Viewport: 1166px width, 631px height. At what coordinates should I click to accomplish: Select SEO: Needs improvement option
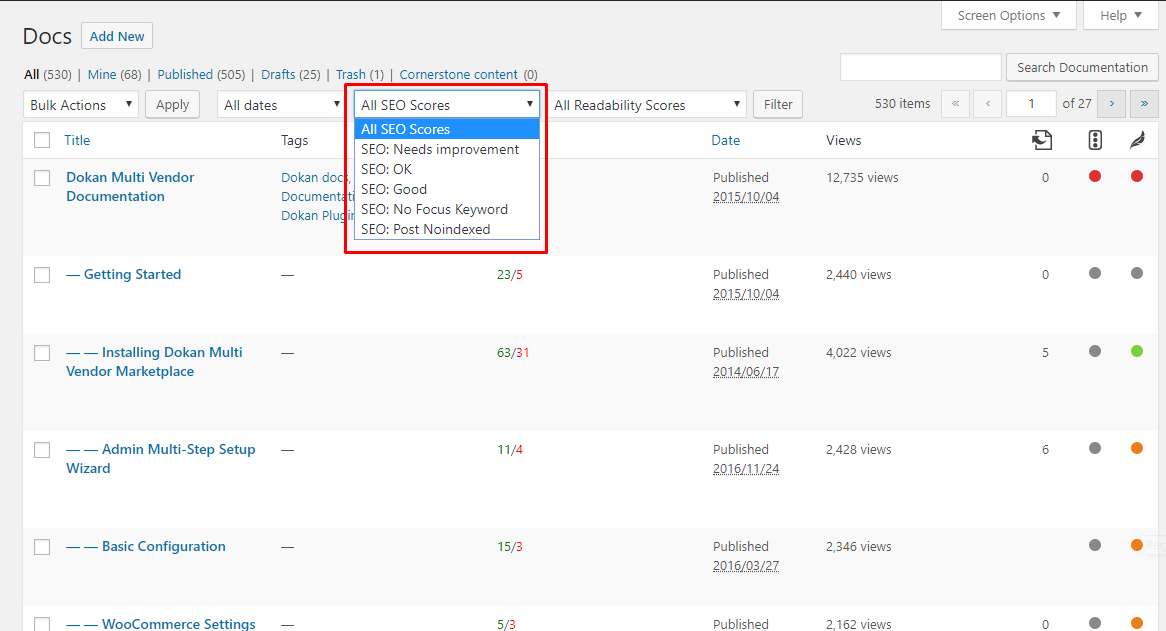(447, 149)
